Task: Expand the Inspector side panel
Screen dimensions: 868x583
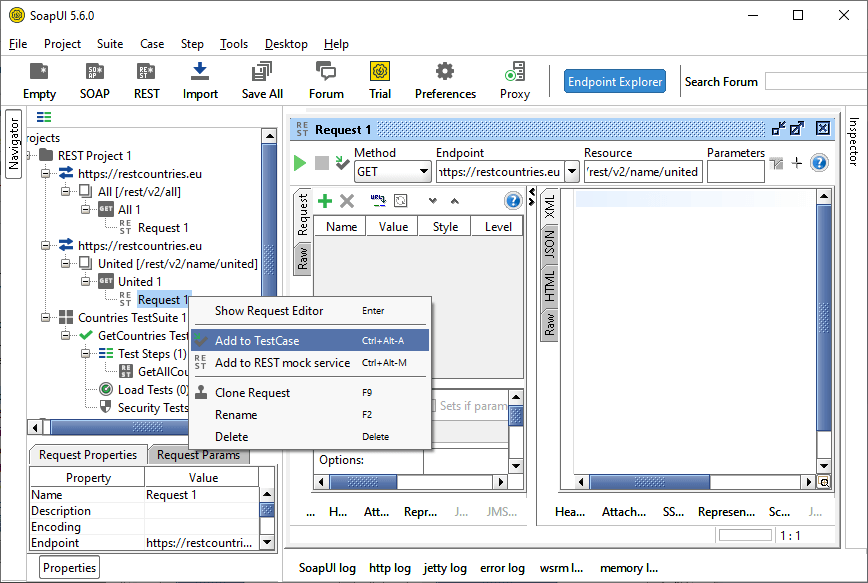Action: pos(853,141)
